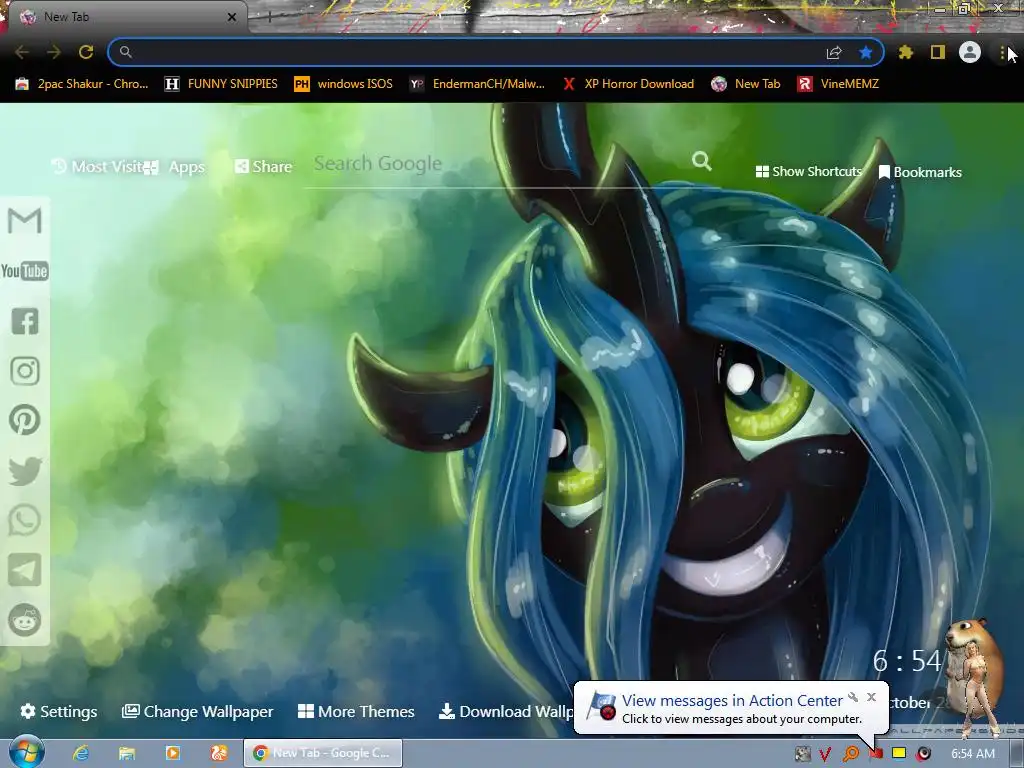Click the share page icon in address bar
The image size is (1024, 768).
tap(834, 52)
